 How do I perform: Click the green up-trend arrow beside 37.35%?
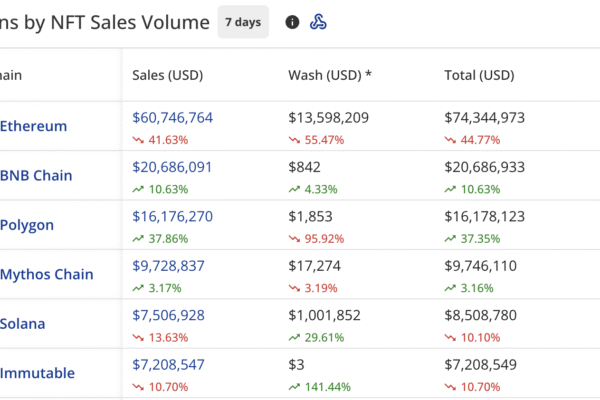point(450,239)
